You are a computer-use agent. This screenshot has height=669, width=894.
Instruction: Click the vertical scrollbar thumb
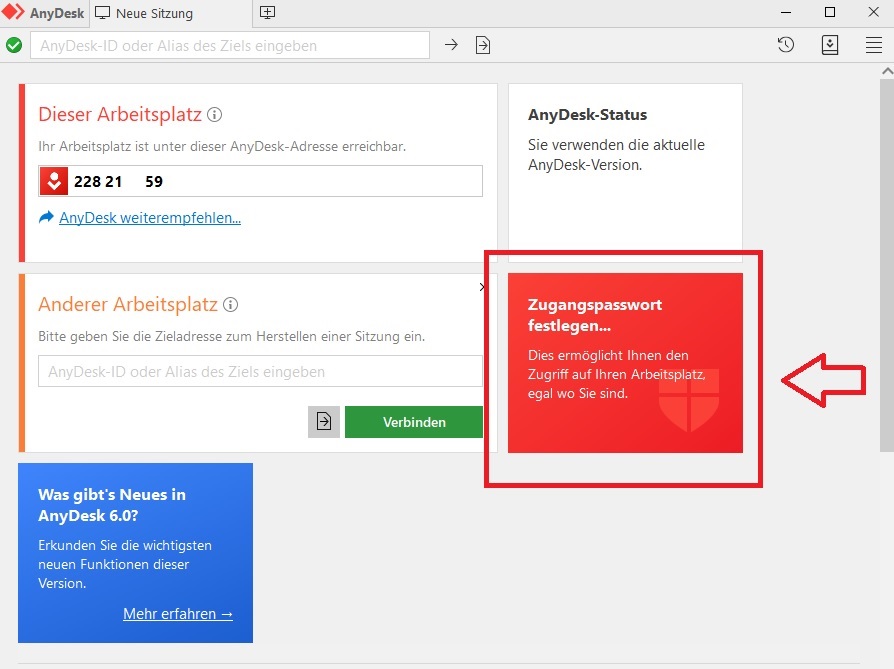[x=887, y=265]
